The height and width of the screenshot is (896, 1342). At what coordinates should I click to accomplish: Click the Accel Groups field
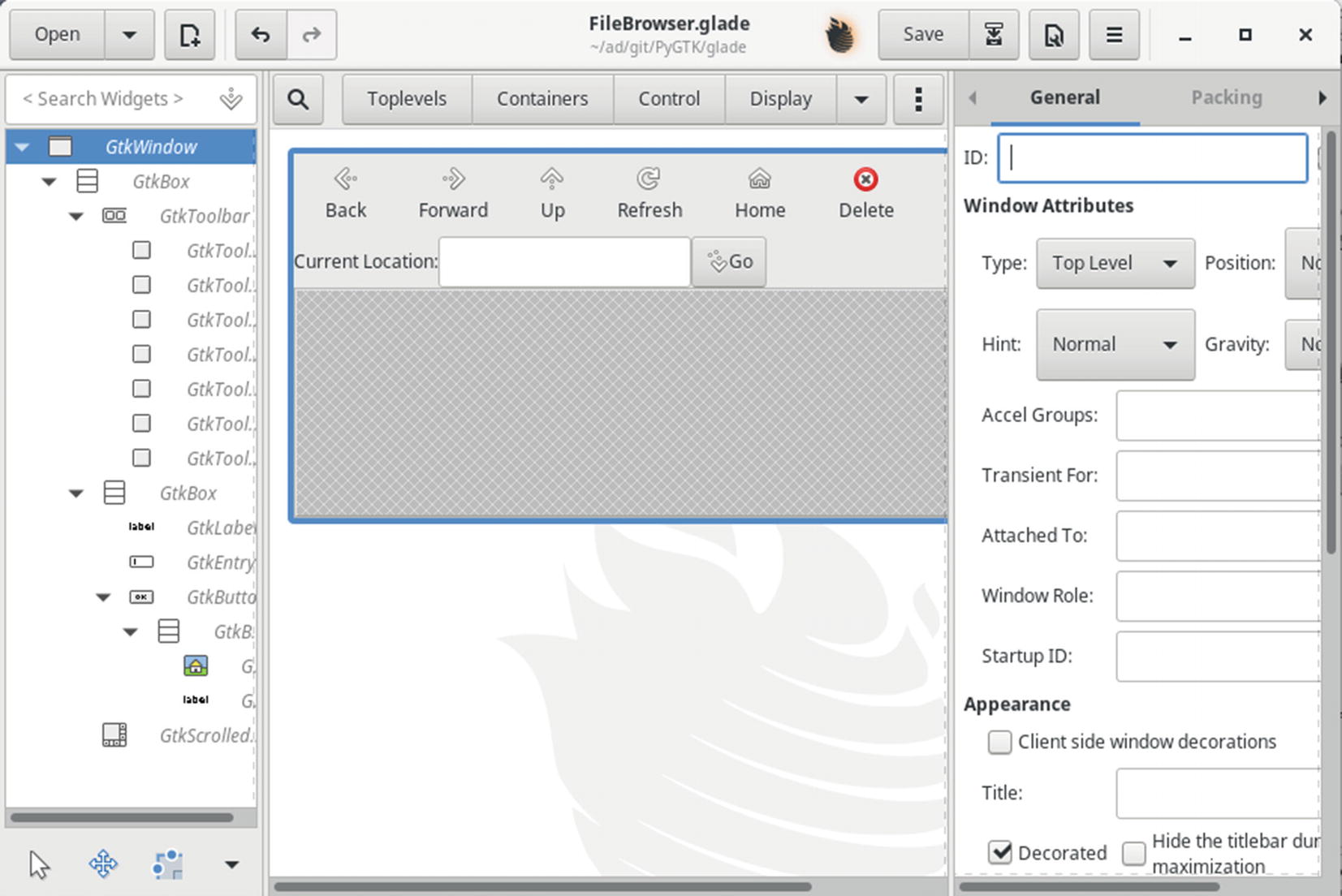pos(1218,416)
